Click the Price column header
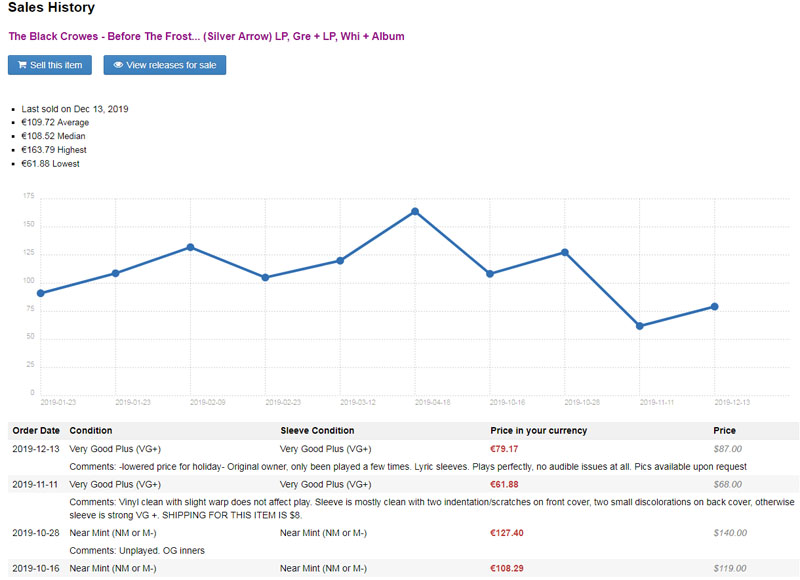 coord(724,431)
